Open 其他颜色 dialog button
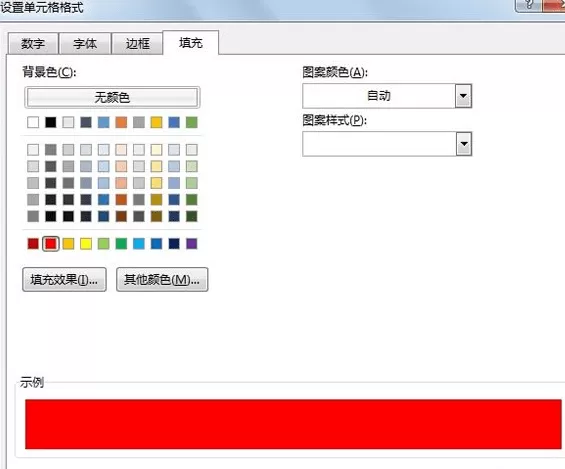The image size is (565, 469). pyautogui.click(x=162, y=280)
